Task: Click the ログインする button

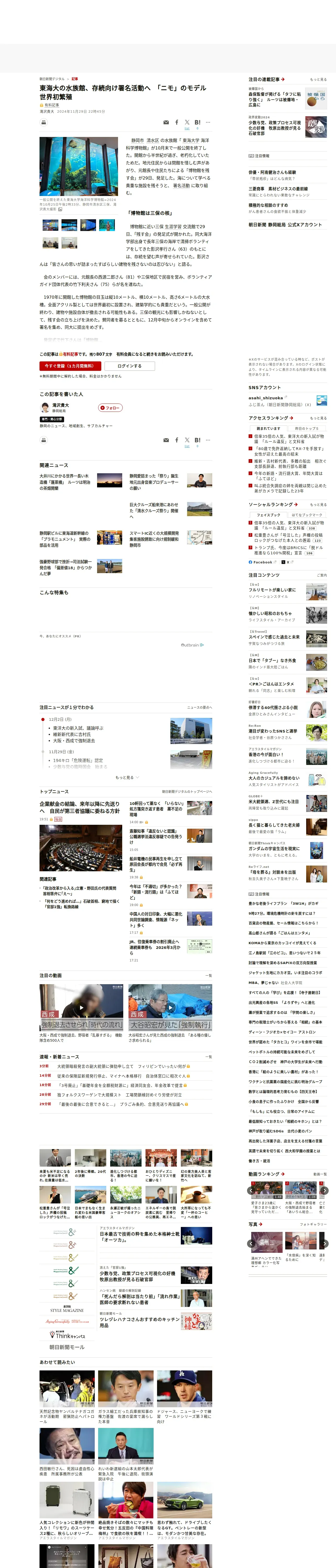Action: tap(129, 366)
